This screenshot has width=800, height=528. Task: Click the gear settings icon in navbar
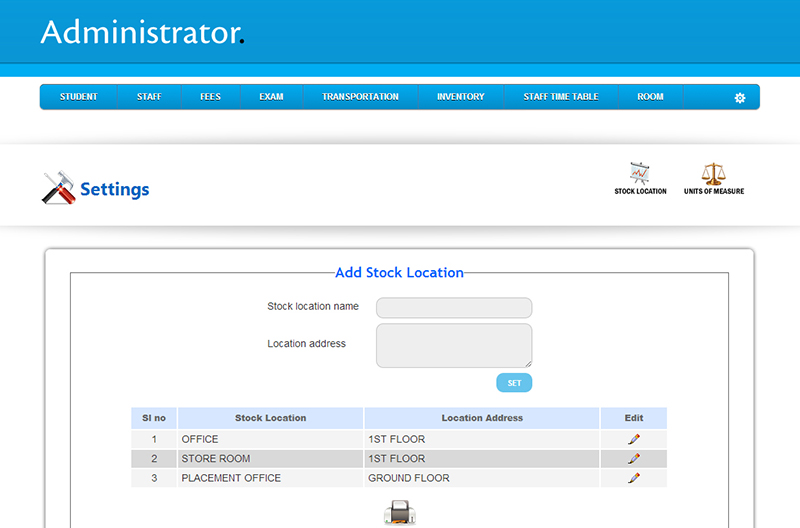[x=740, y=98]
